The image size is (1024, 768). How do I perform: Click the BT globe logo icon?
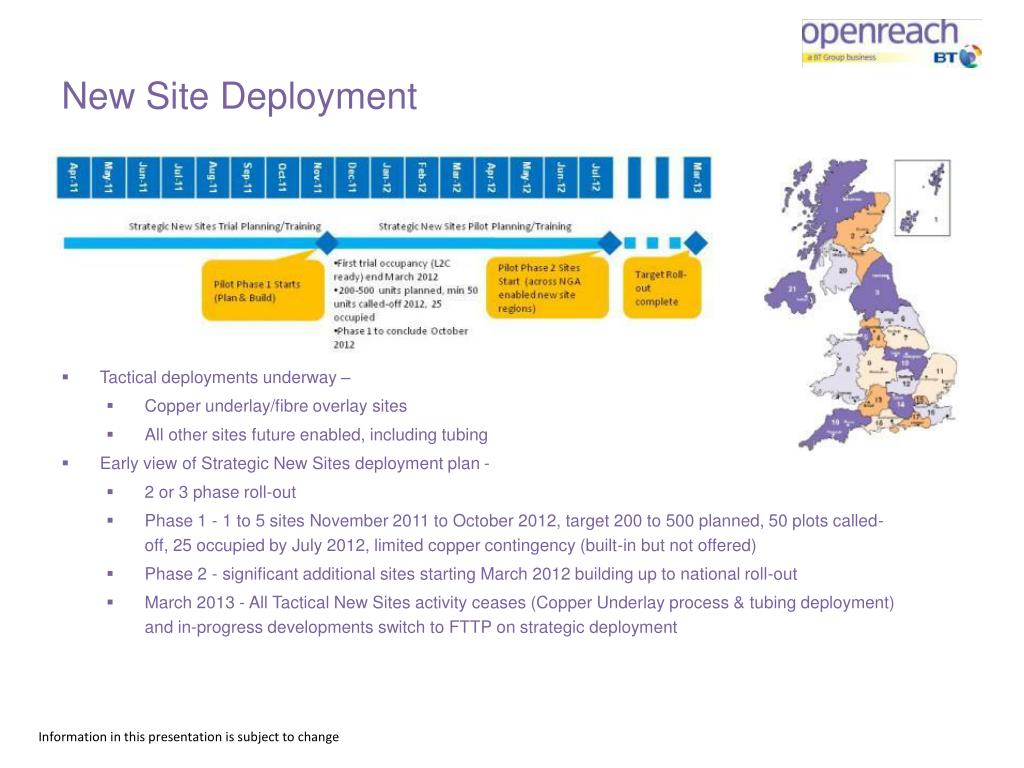971,56
